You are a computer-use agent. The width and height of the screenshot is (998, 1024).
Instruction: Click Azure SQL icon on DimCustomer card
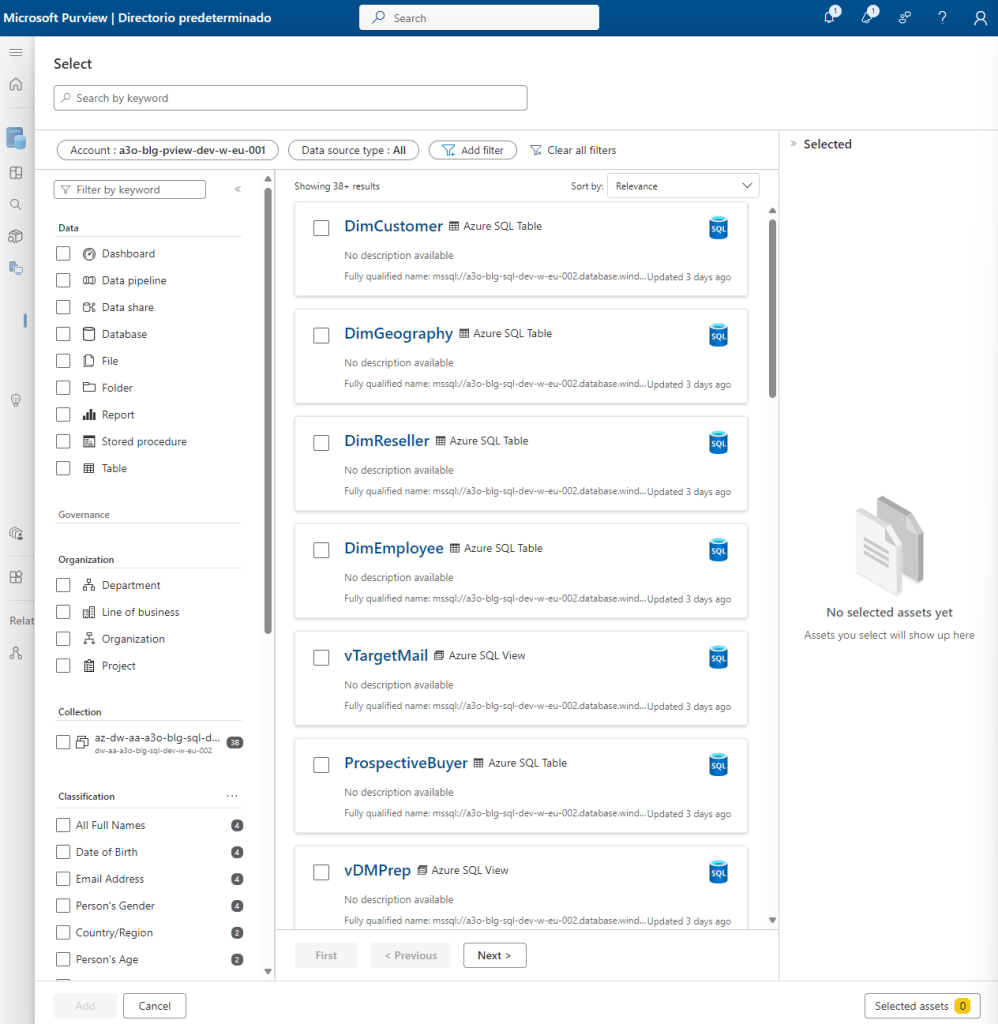tap(718, 228)
